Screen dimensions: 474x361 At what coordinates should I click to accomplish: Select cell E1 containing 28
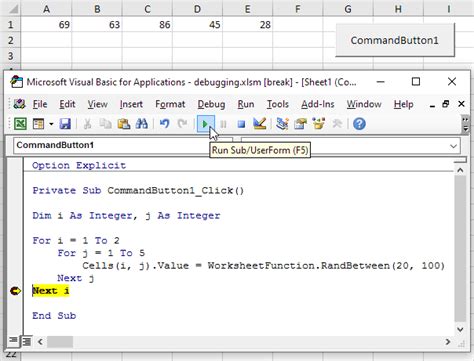[247, 25]
